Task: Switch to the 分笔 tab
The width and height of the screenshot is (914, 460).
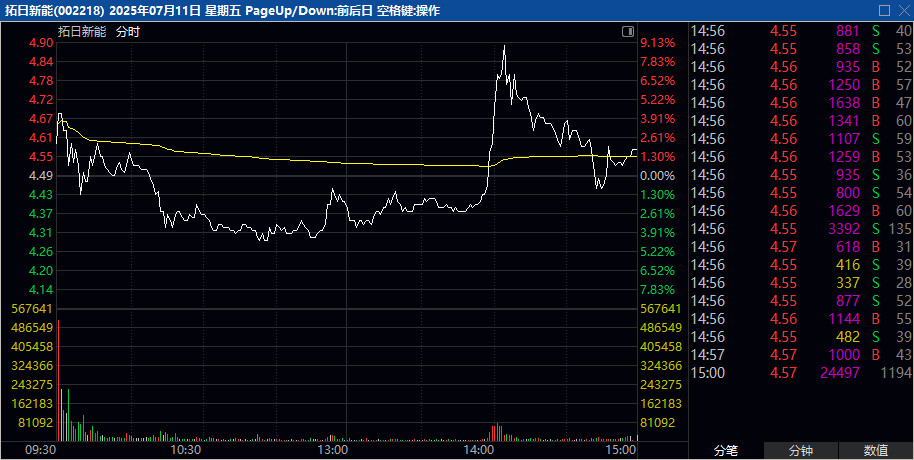Action: (x=725, y=451)
